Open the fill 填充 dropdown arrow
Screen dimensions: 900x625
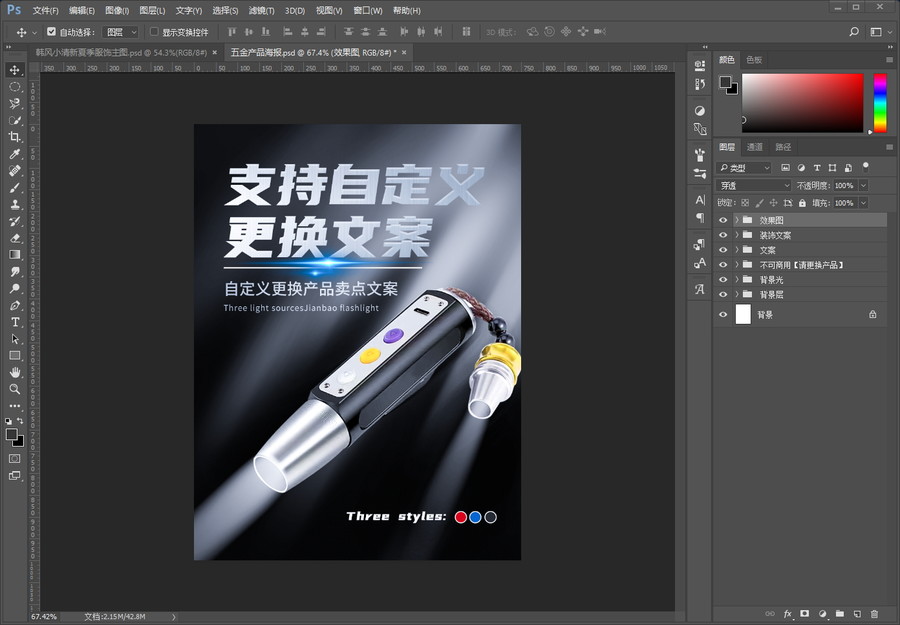[x=863, y=203]
